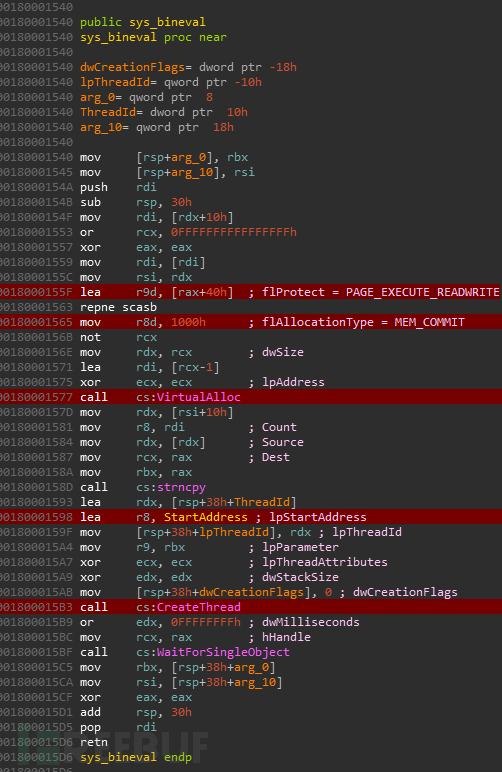Follow the VirtualAlloc call reference
This screenshot has width=502, height=772.
point(198,397)
